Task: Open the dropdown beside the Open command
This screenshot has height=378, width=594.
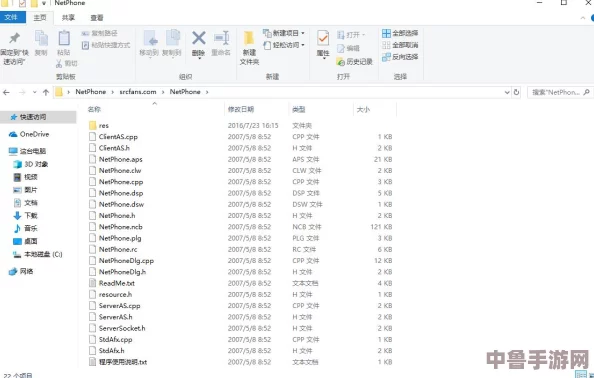Action: pos(363,35)
